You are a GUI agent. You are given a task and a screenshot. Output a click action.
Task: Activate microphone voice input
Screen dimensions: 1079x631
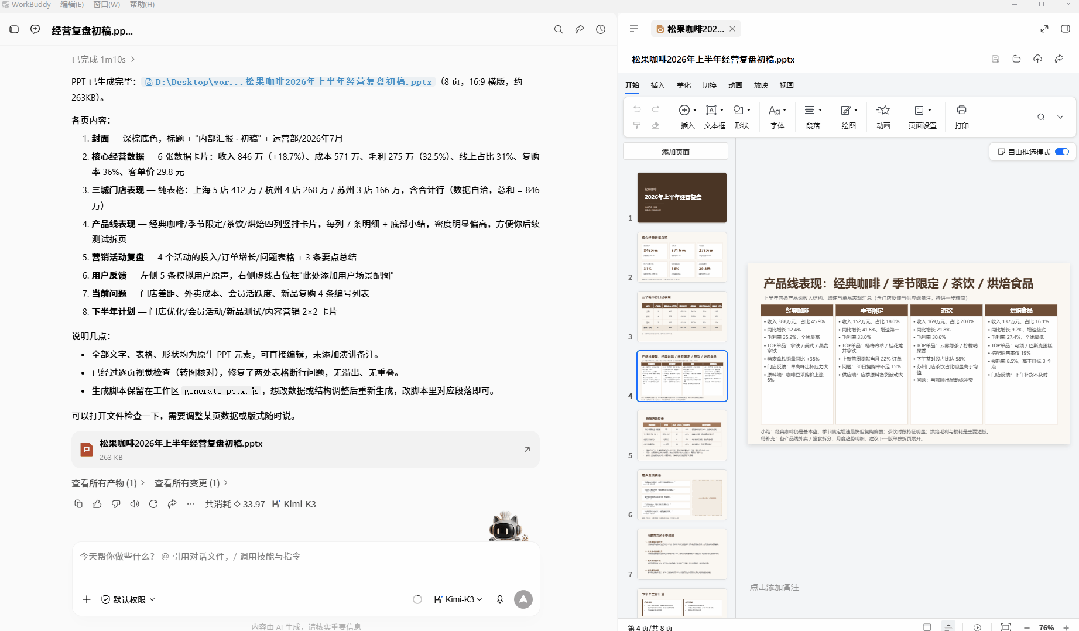500,599
